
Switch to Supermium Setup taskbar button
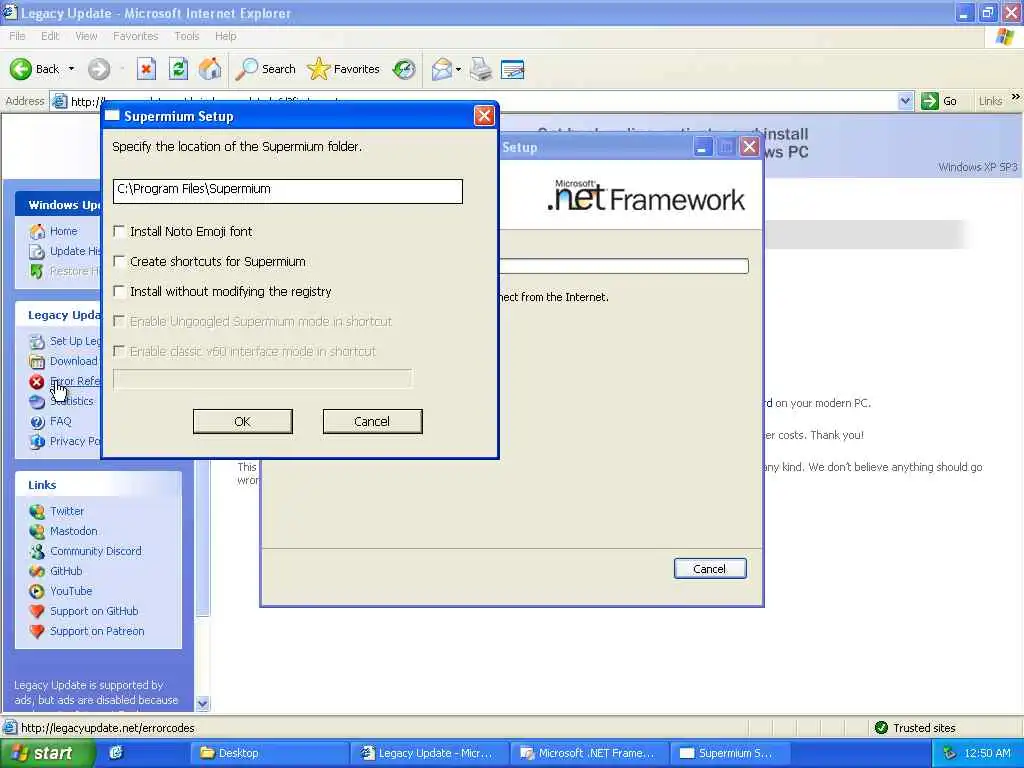pyautogui.click(x=731, y=753)
